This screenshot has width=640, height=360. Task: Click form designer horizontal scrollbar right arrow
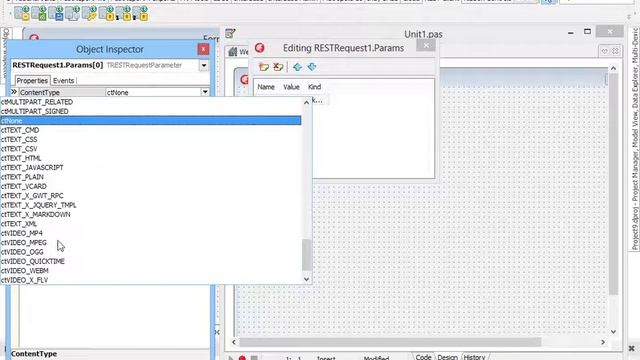[x=603, y=342]
